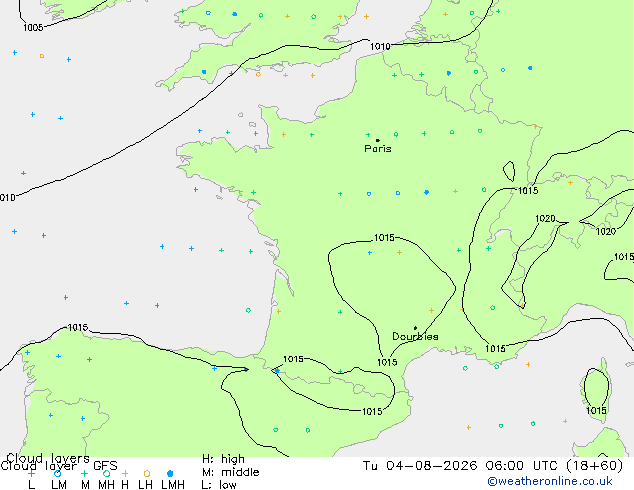
Task: Click the forecast date Tu 04-08-2026
Action: [420, 466]
